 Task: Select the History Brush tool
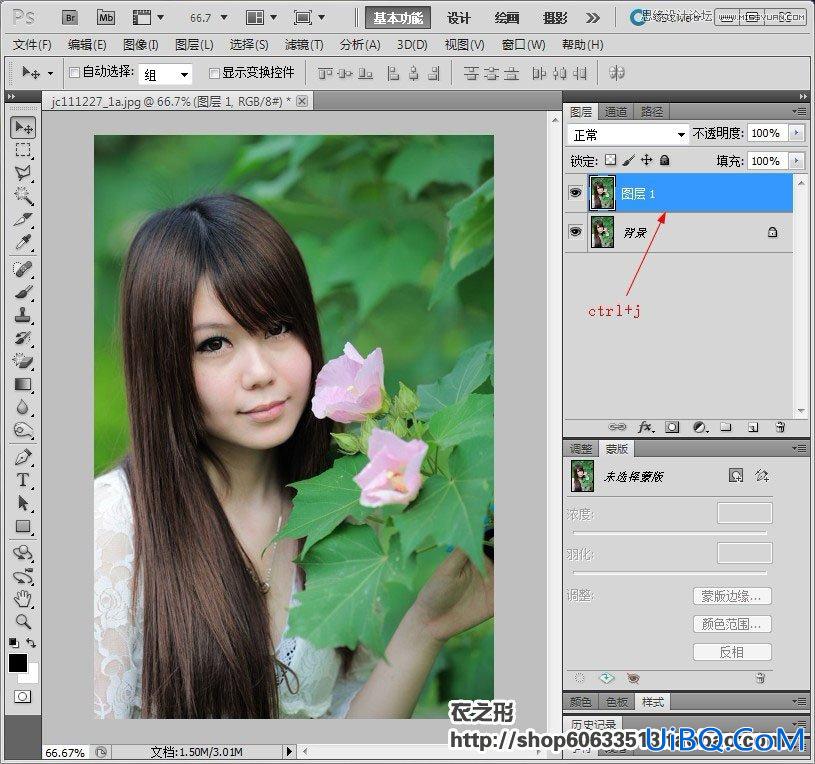click(22, 338)
